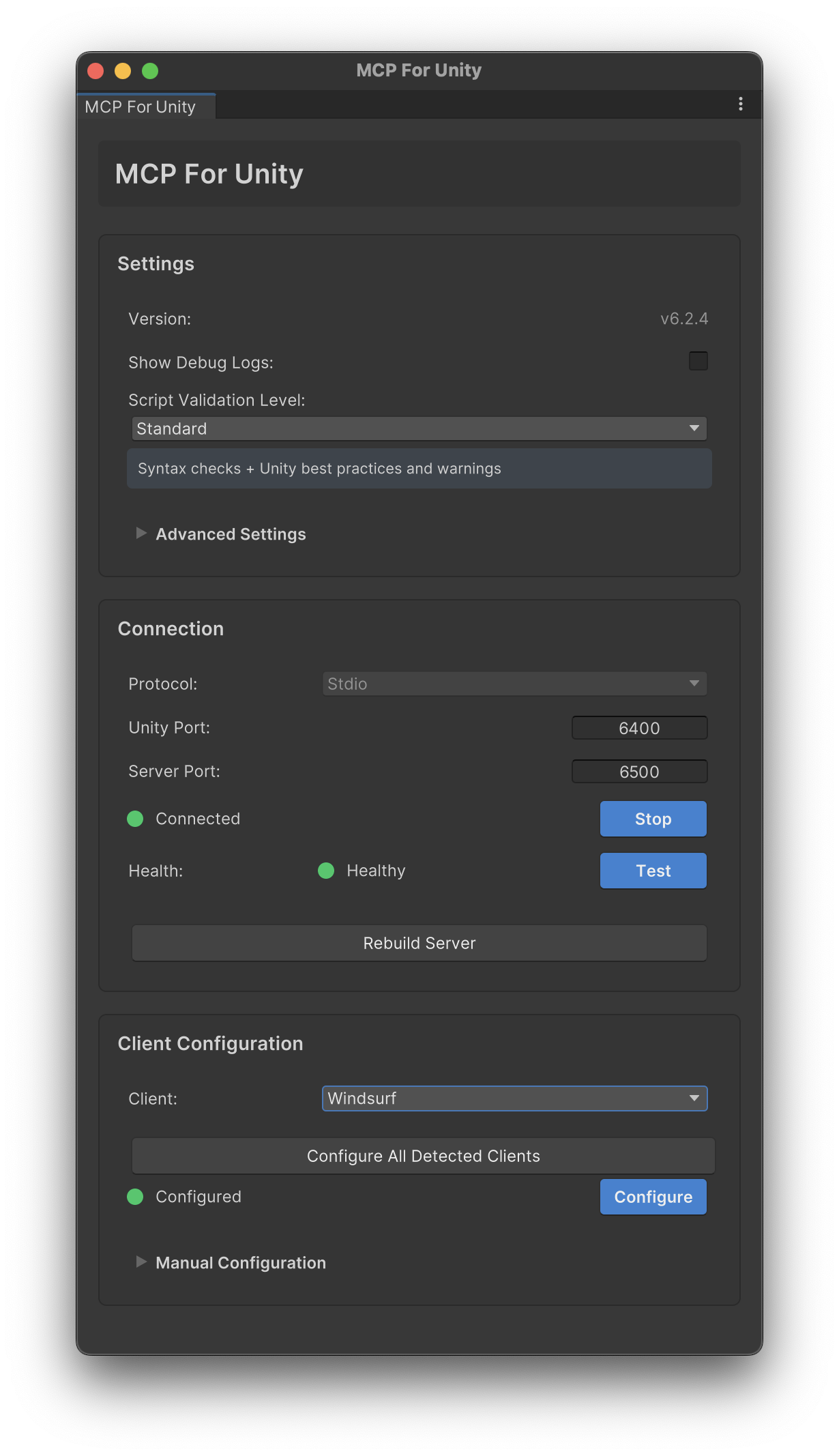Select the MCP For Unity tab
Screen dimensions: 839x1456
pos(141,107)
